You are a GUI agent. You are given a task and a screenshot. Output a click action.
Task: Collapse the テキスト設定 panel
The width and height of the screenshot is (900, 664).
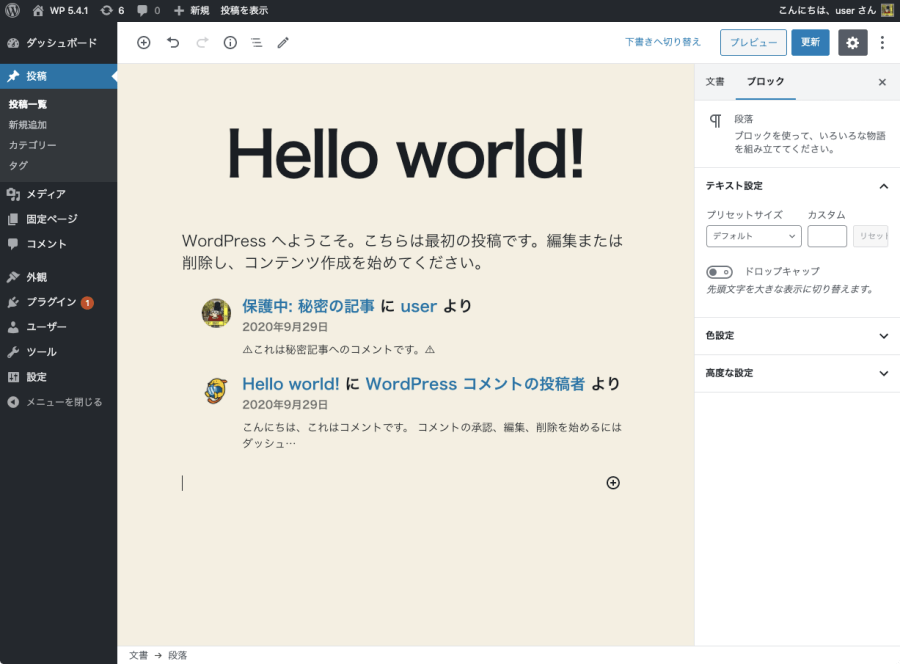click(797, 186)
